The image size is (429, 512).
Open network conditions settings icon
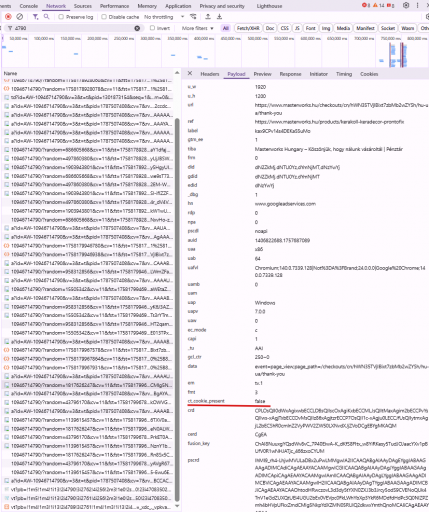tap(193, 17)
